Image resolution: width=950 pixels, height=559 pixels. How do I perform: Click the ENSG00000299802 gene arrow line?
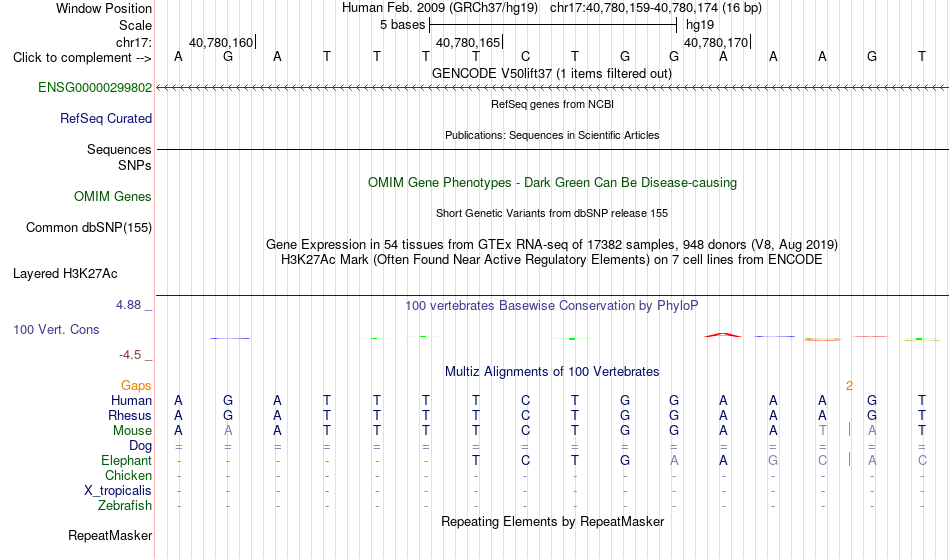tap(552, 88)
